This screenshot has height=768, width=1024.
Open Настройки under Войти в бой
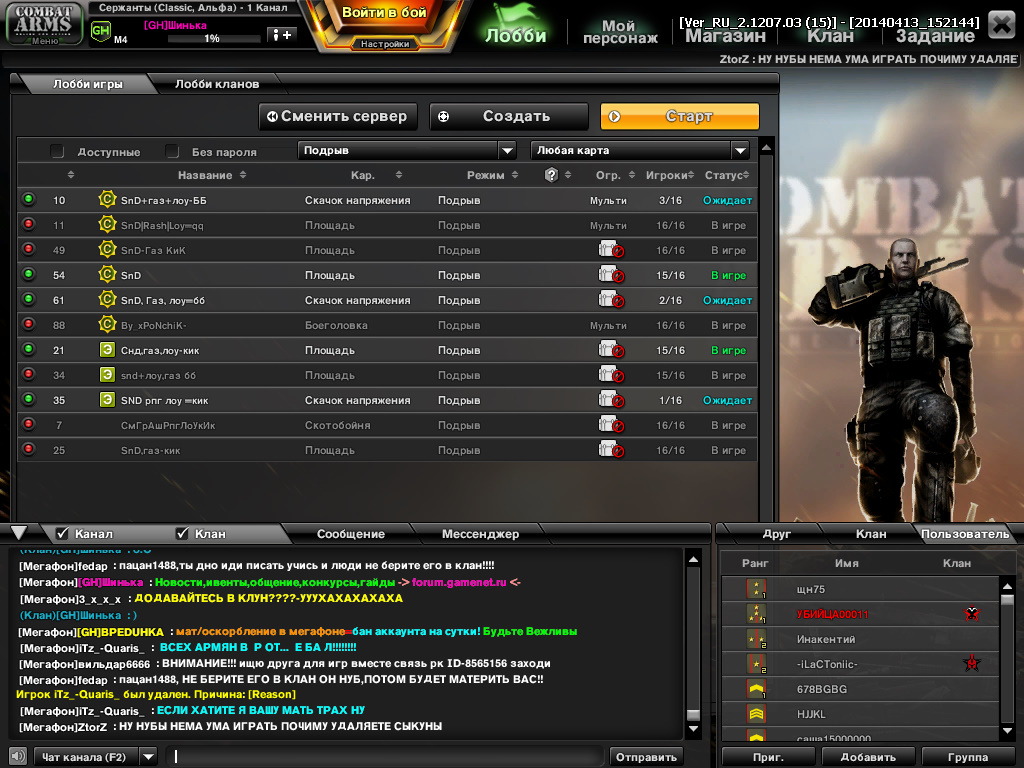pyautogui.click(x=385, y=44)
